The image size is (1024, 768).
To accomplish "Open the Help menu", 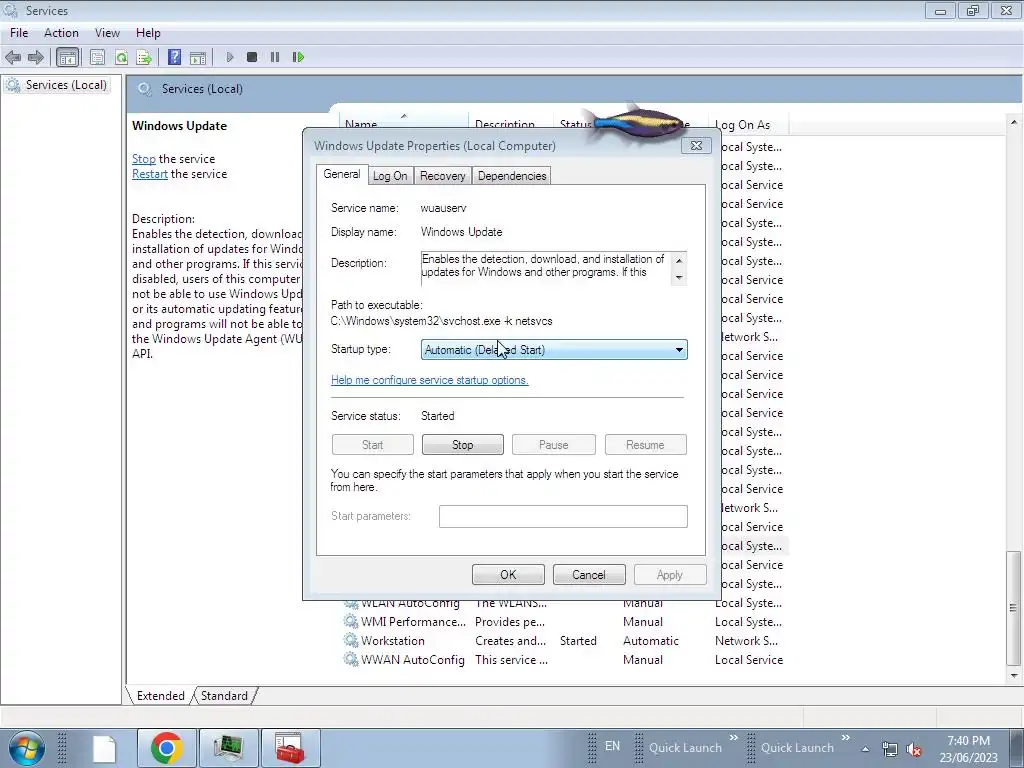I will pos(148,33).
